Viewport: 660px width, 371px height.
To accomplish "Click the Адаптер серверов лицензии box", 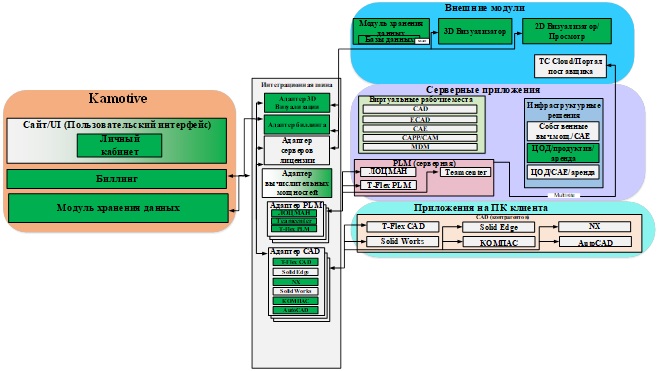I will 297,150.
